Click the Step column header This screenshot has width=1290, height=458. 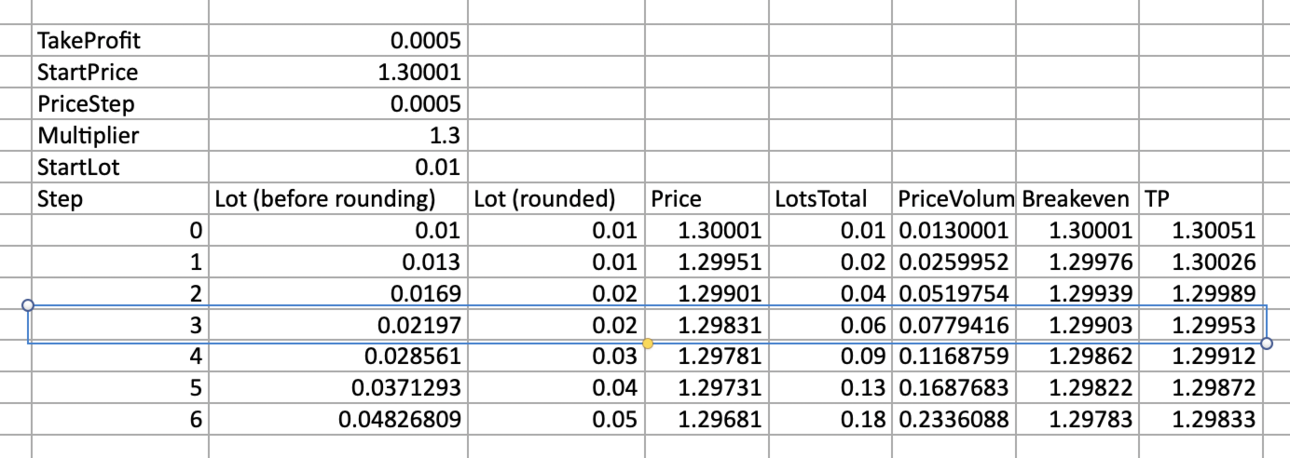click(118, 198)
